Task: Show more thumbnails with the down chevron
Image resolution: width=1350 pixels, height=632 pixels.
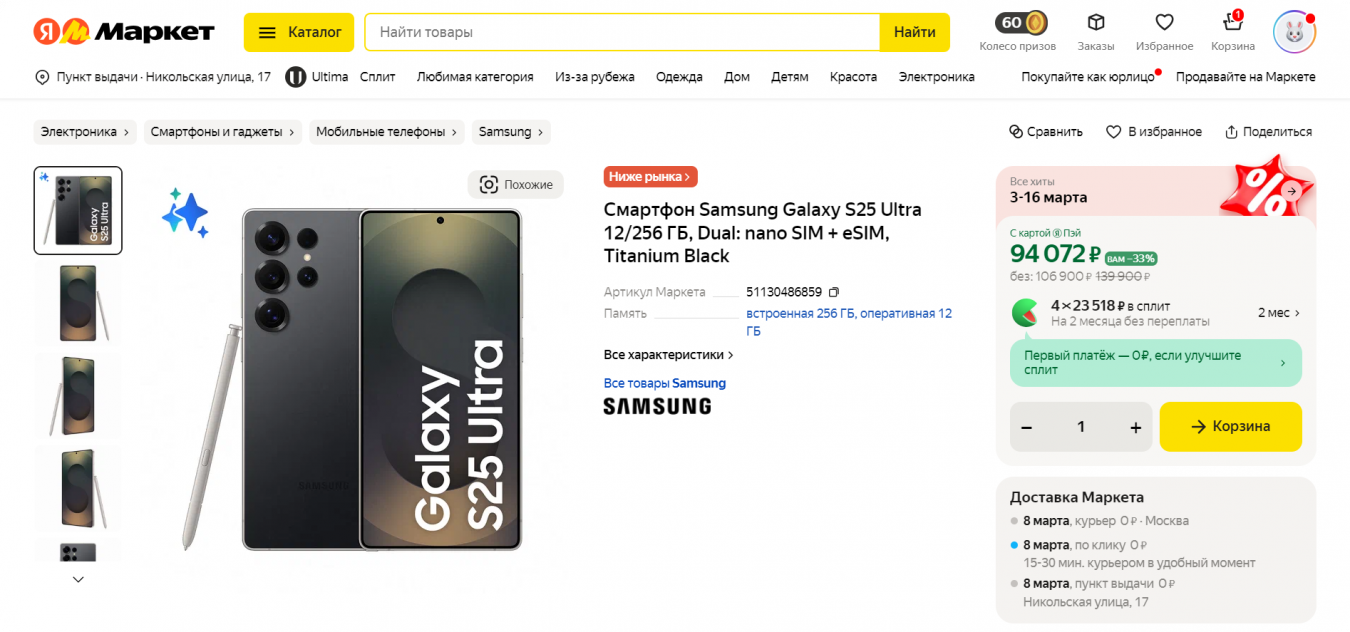Action: click(78, 579)
